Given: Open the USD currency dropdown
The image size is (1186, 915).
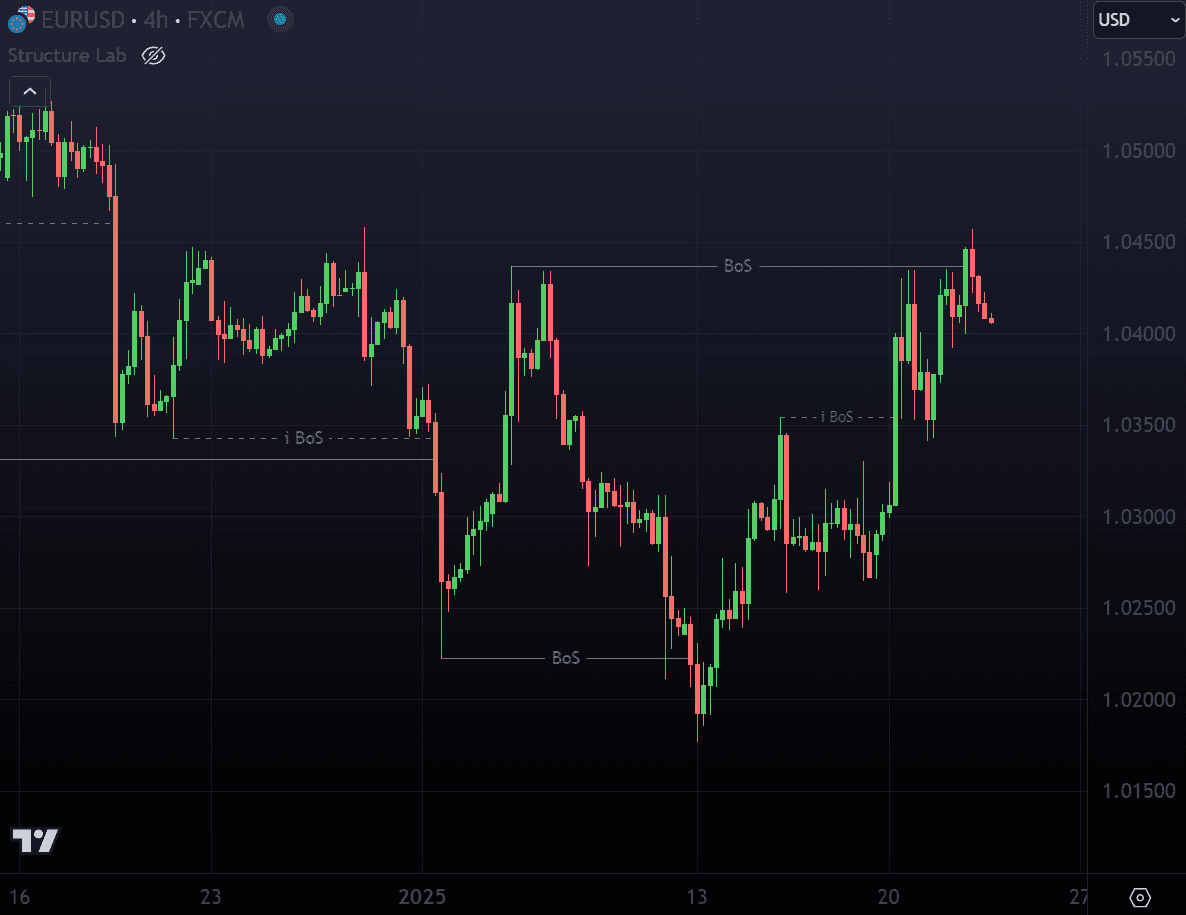Looking at the screenshot, I should [1139, 20].
